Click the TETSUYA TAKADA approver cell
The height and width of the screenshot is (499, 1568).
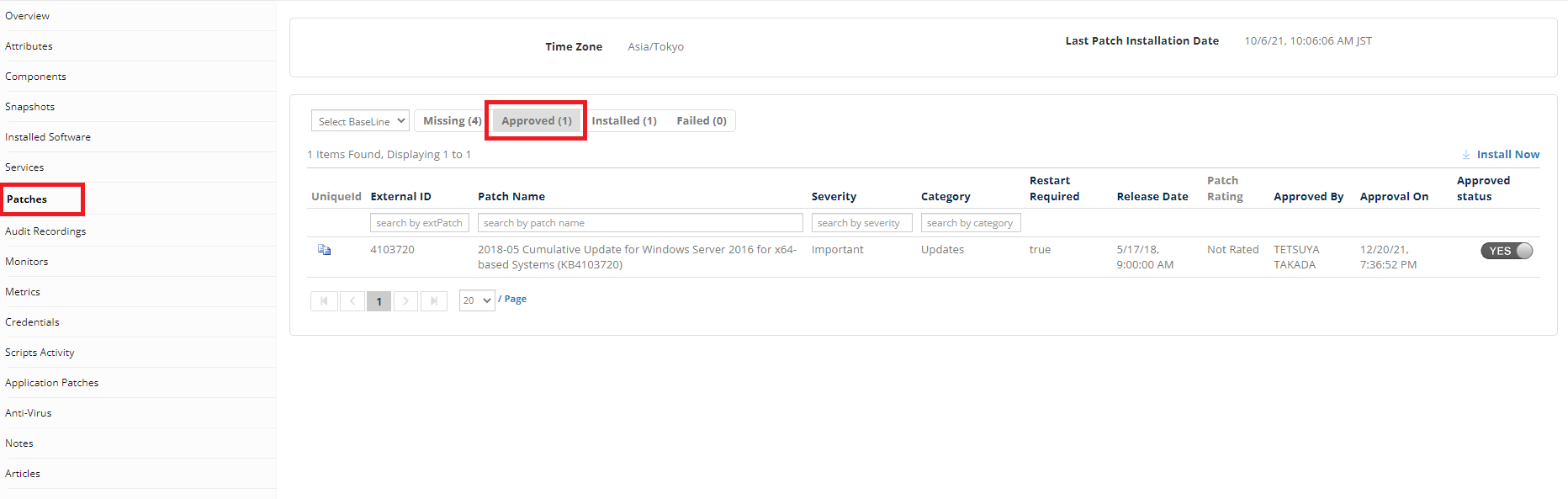pyautogui.click(x=1296, y=257)
